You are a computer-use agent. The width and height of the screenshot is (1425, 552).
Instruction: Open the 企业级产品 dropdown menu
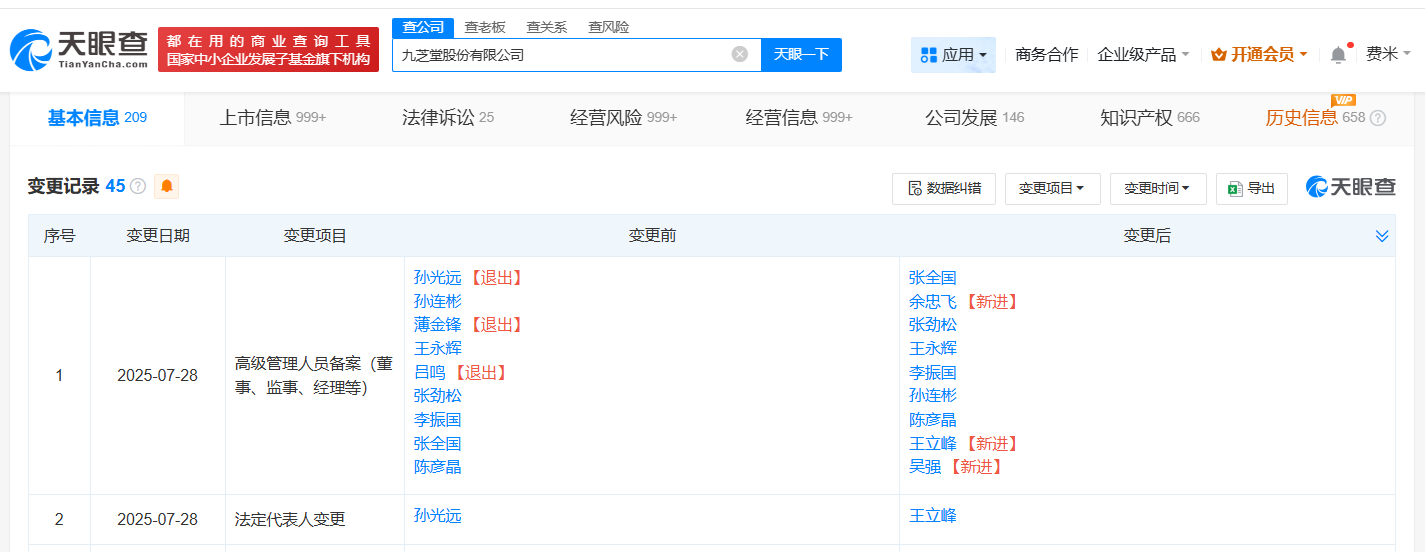(1143, 55)
